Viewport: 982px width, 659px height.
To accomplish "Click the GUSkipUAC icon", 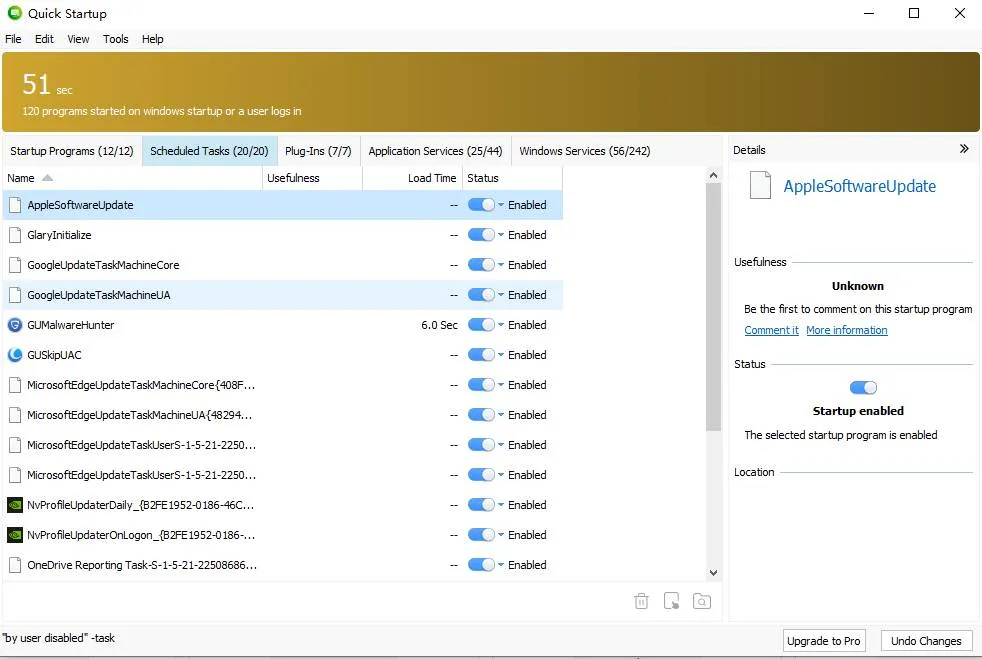I will pos(15,355).
